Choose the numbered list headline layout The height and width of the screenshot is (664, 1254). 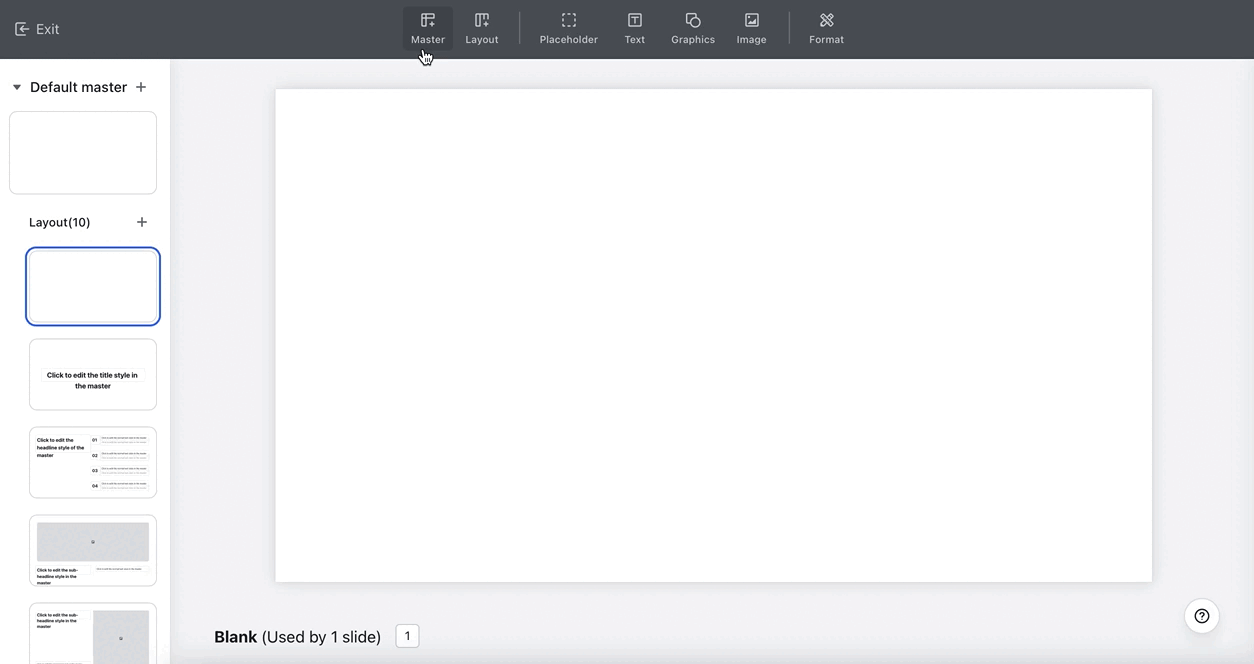(93, 462)
